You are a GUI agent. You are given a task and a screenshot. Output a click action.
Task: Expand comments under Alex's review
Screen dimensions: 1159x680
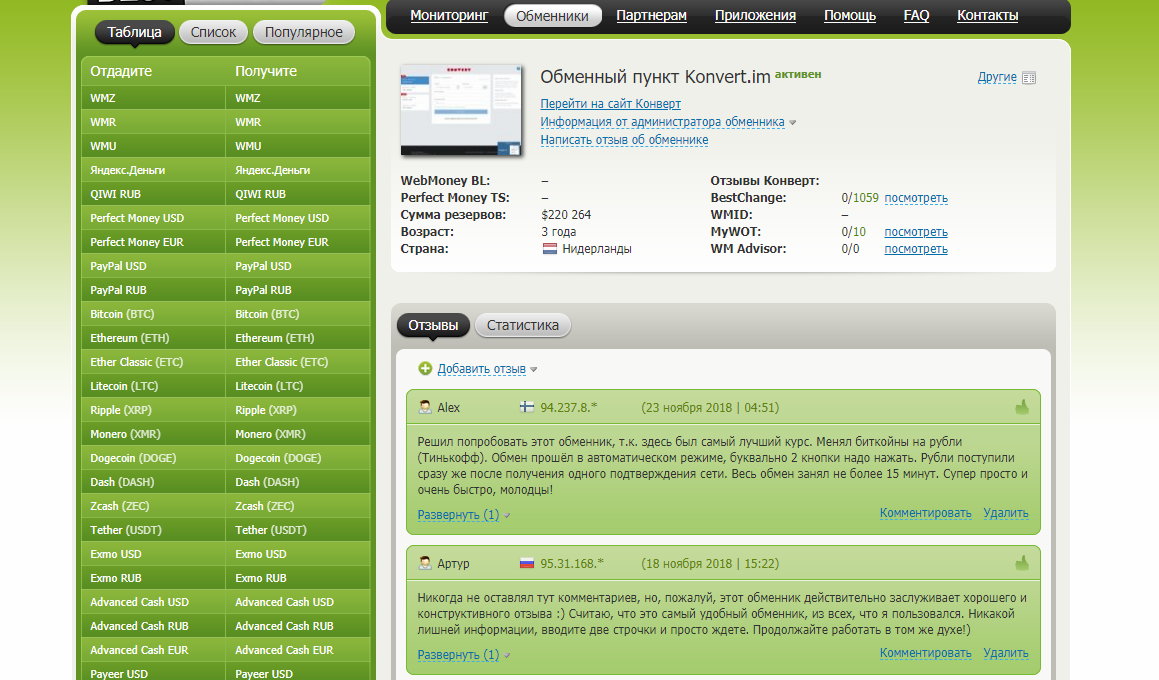point(458,515)
